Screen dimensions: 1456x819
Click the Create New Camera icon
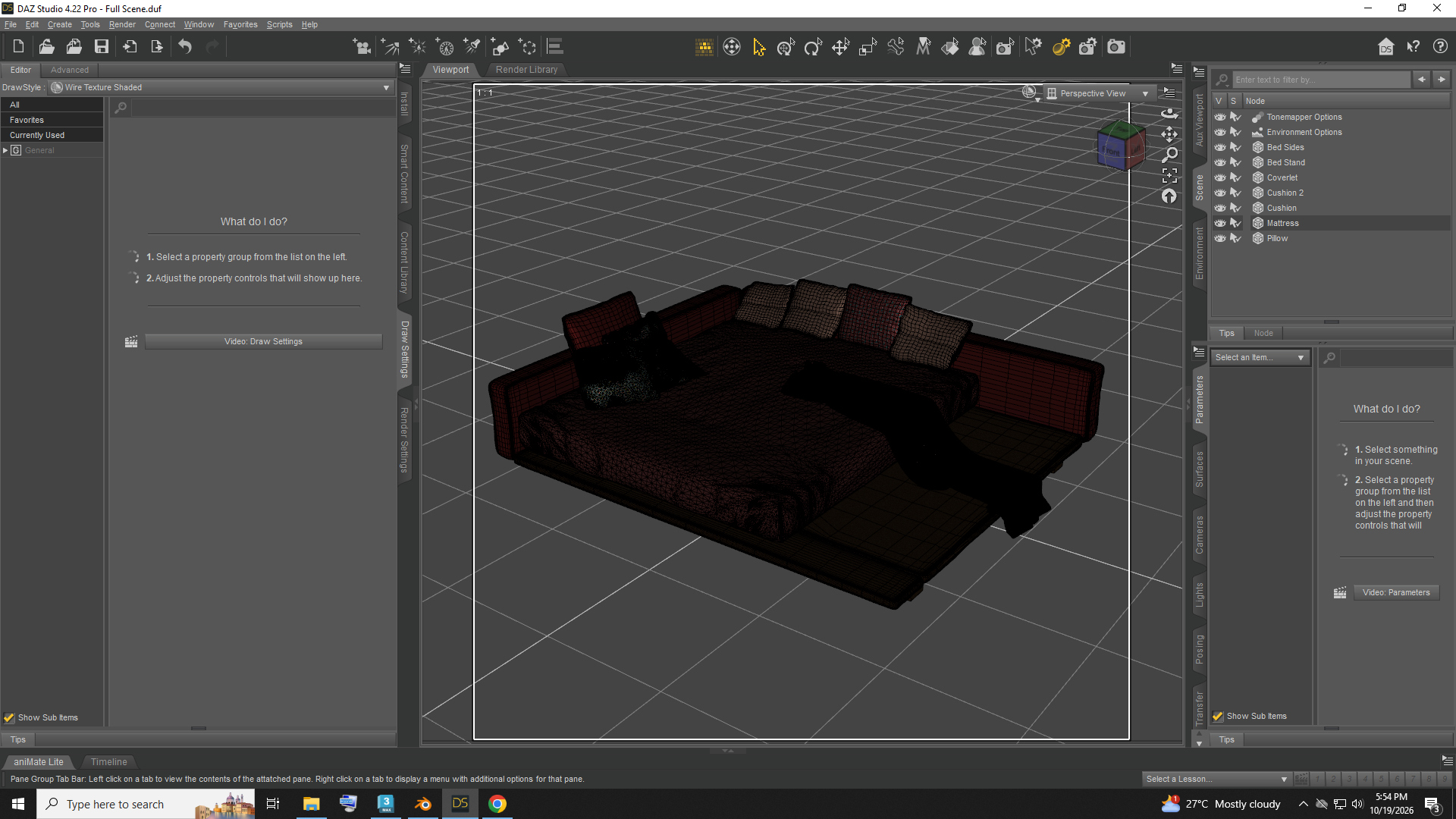(x=362, y=47)
